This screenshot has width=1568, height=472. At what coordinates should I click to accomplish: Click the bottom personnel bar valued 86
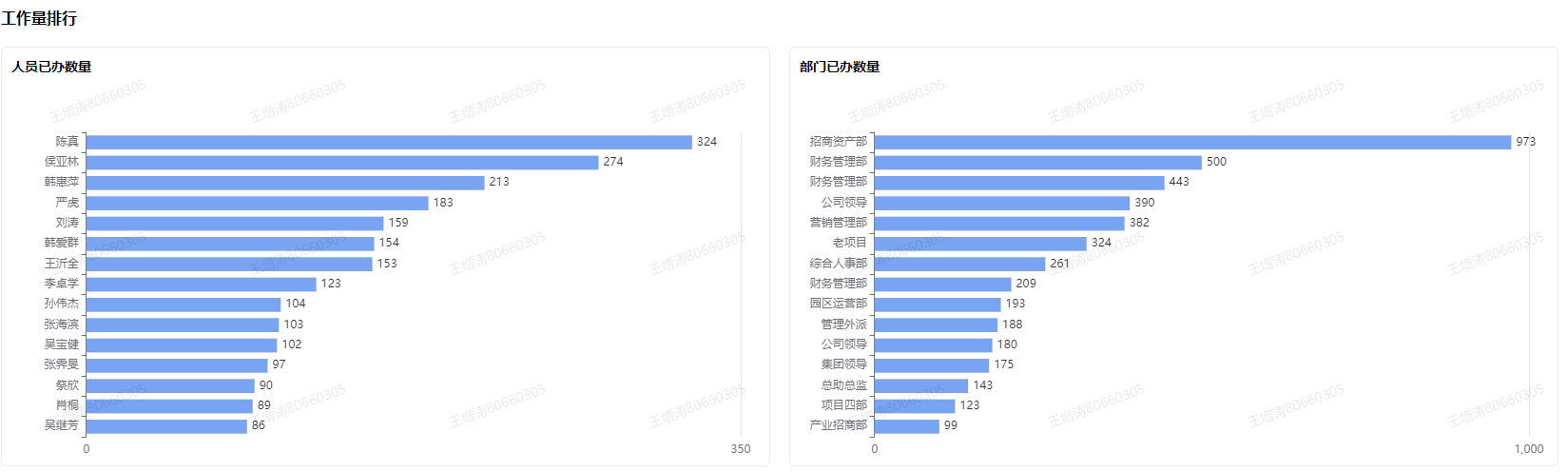(166, 425)
